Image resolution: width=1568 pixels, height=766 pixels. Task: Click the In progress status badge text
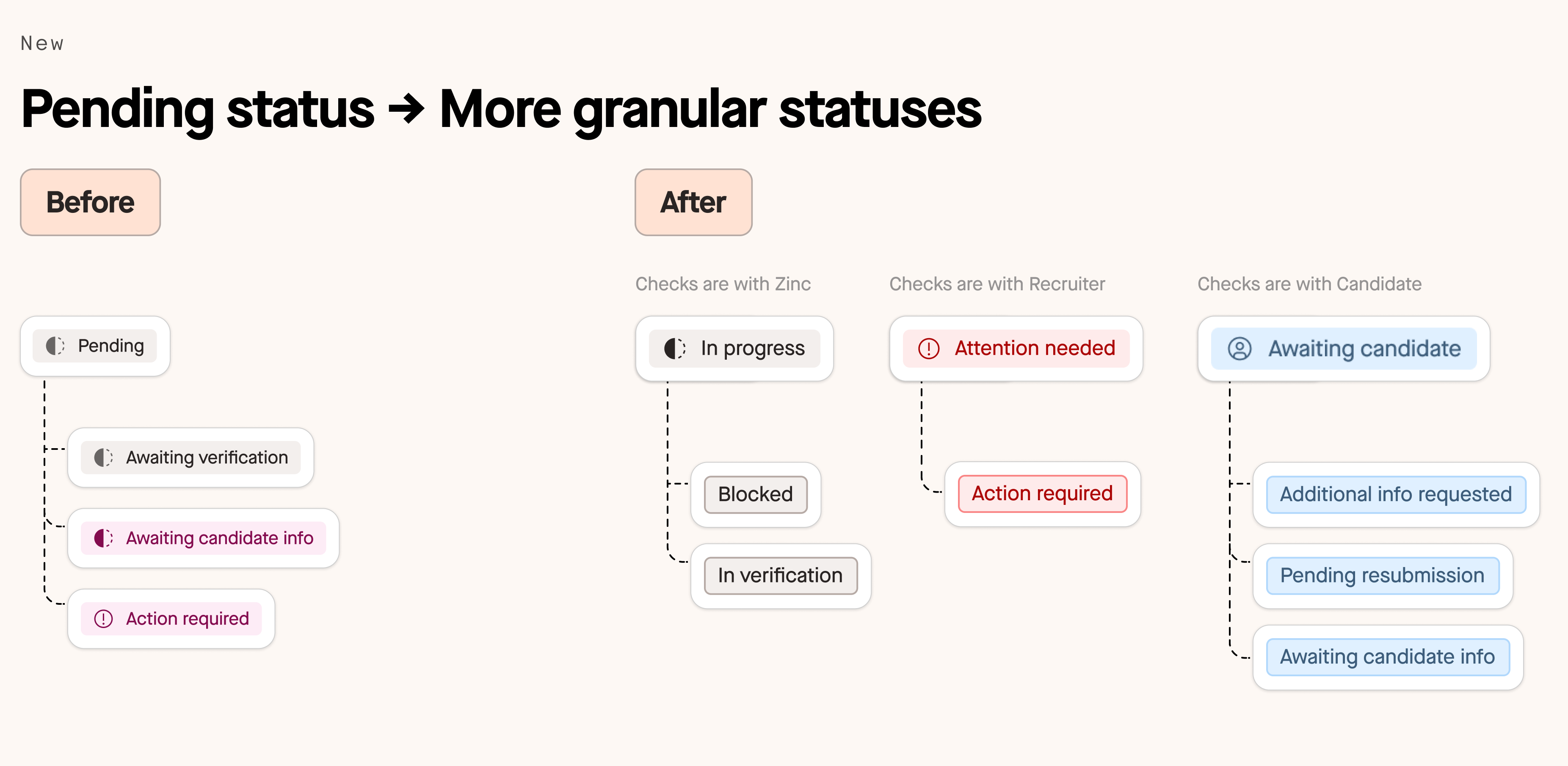point(752,349)
